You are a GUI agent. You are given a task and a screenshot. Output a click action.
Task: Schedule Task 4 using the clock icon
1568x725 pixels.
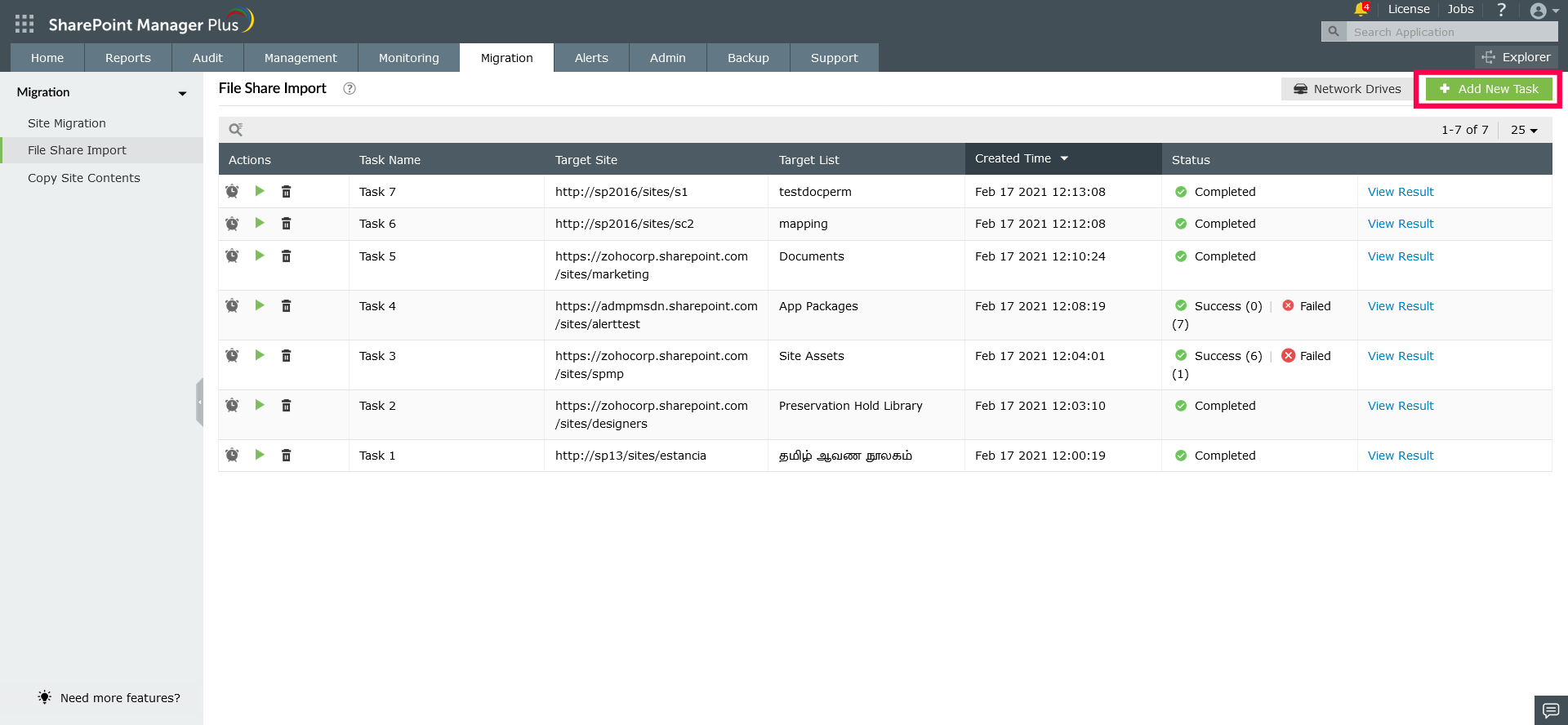pos(232,305)
